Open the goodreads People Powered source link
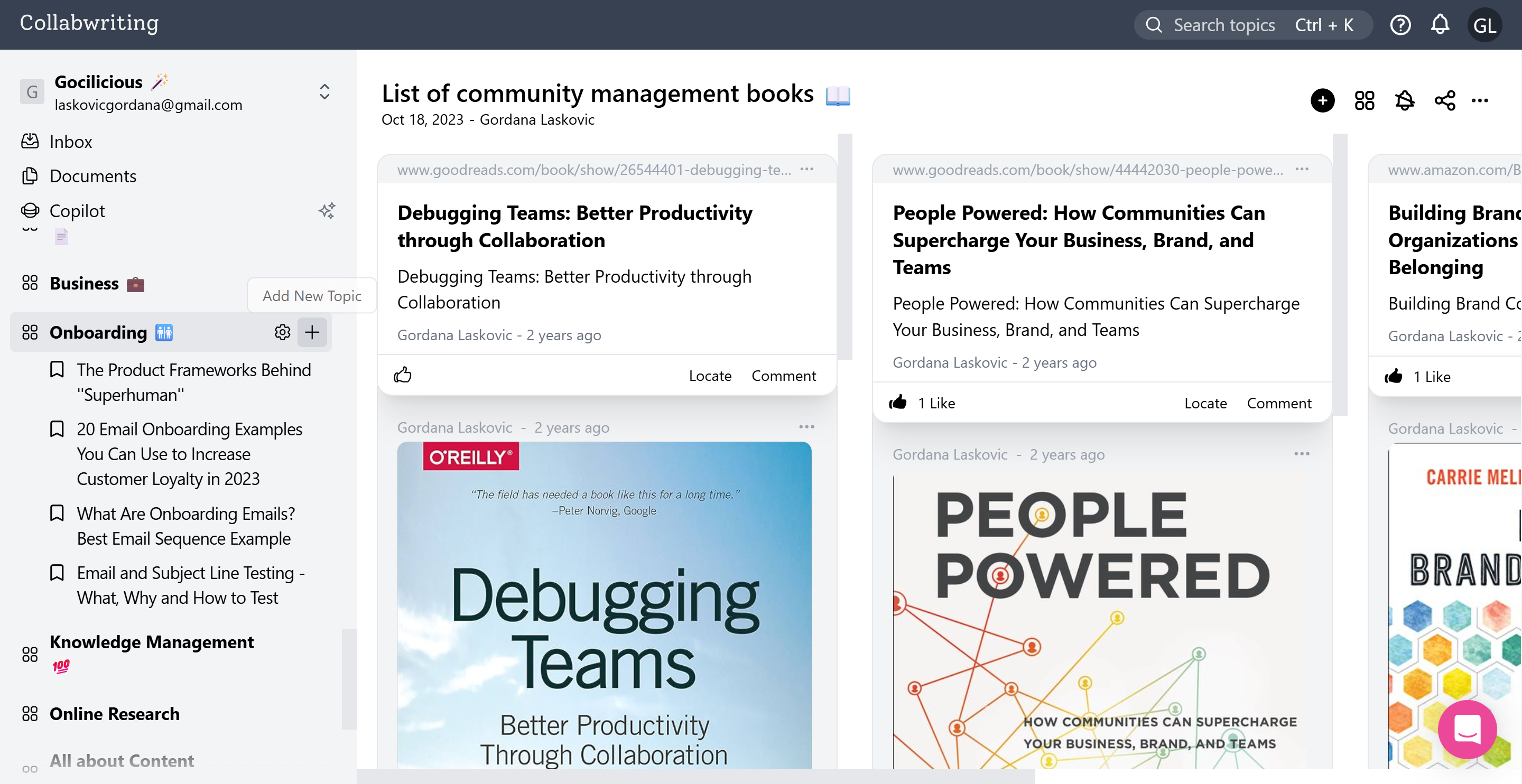Viewport: 1522px width, 784px height. tap(1088, 170)
